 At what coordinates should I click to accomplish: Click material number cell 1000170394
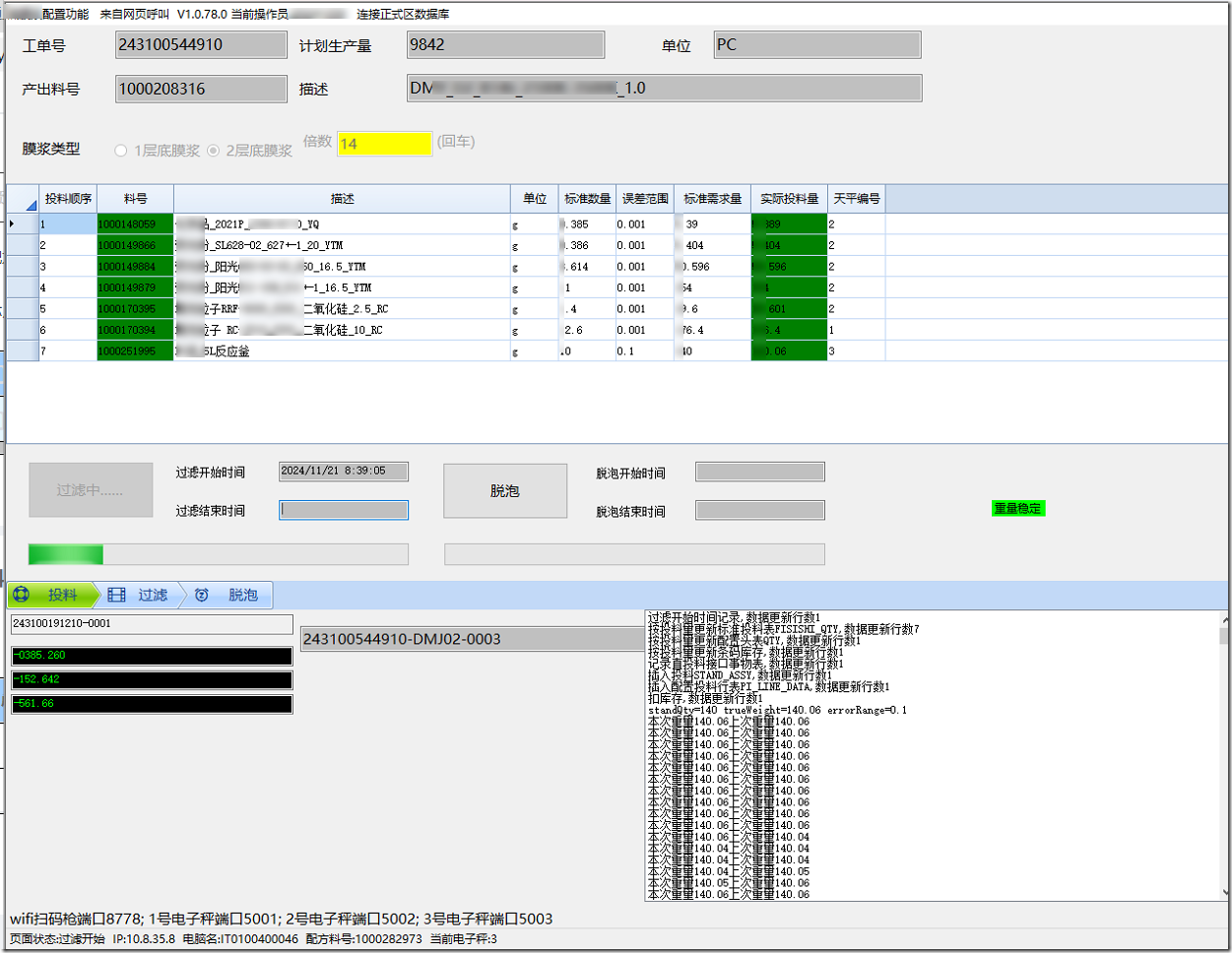[x=135, y=330]
